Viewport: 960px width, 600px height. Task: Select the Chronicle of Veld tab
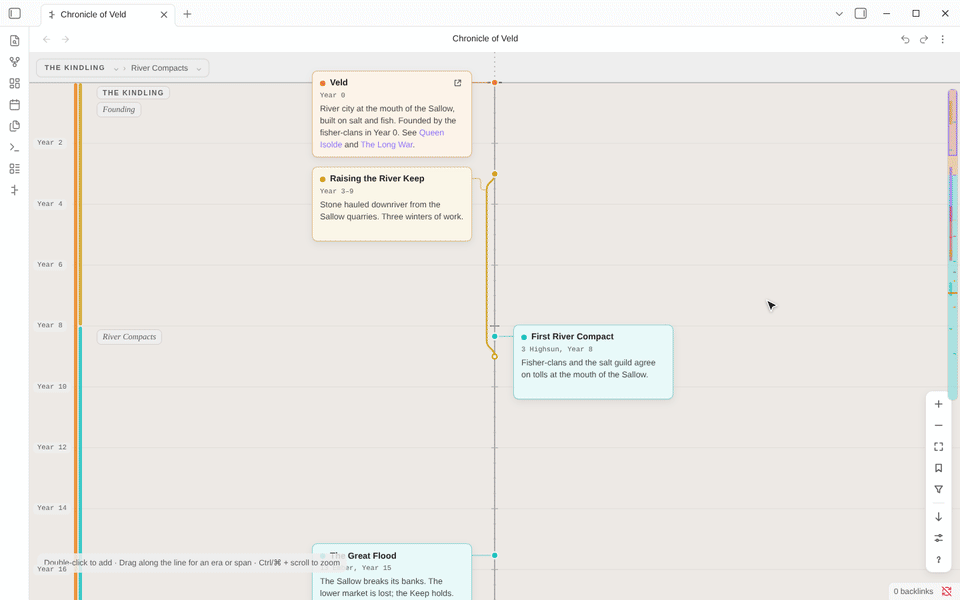click(108, 15)
